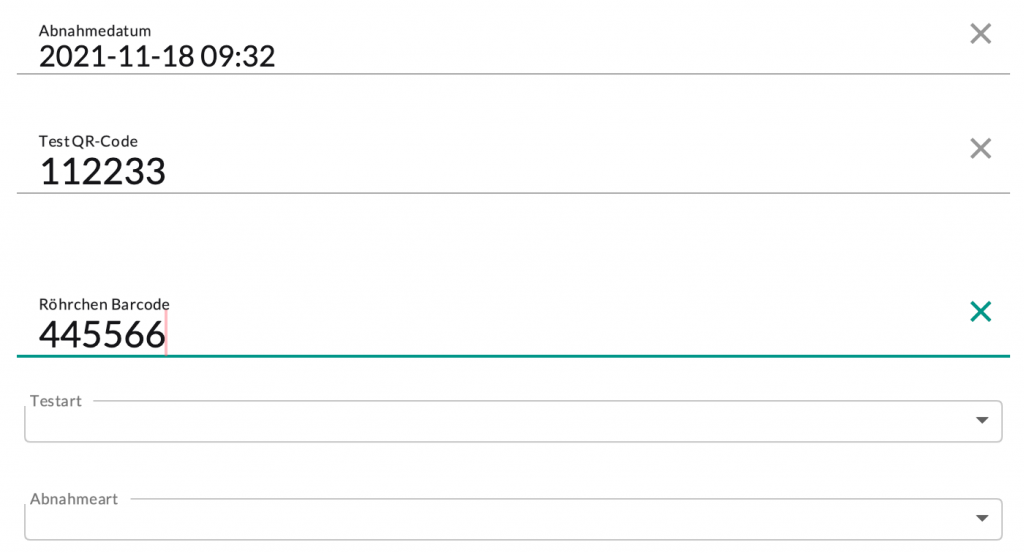This screenshot has width=1024, height=553.
Task: Clear the Röhrchen Barcode field with the teal X
Action: click(x=980, y=312)
